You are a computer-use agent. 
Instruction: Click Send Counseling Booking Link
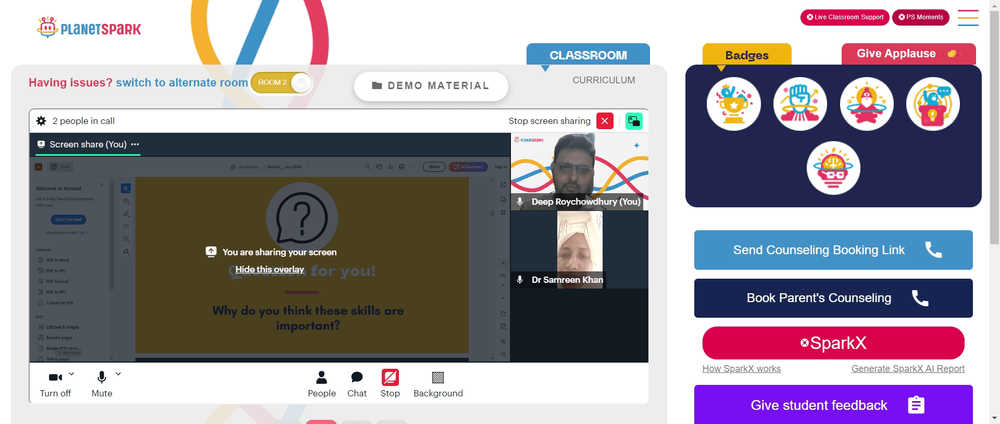point(833,250)
